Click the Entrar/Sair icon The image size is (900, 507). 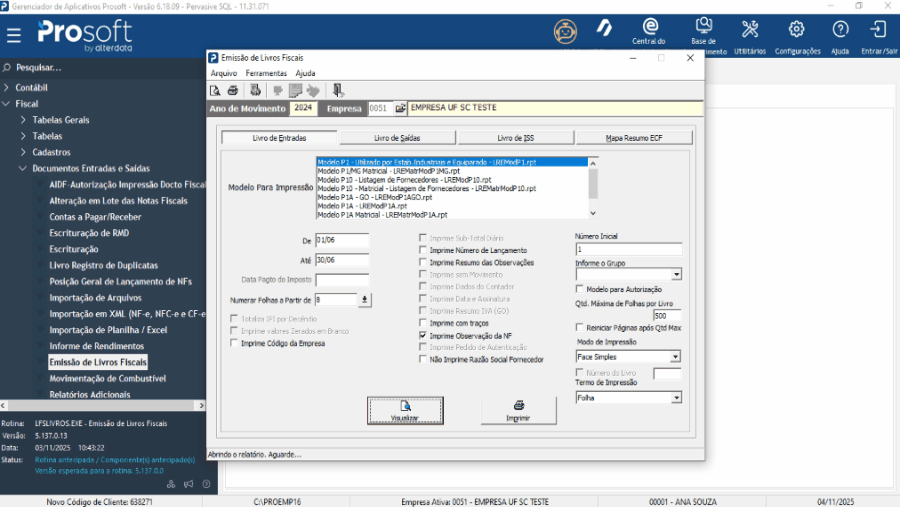tap(878, 30)
